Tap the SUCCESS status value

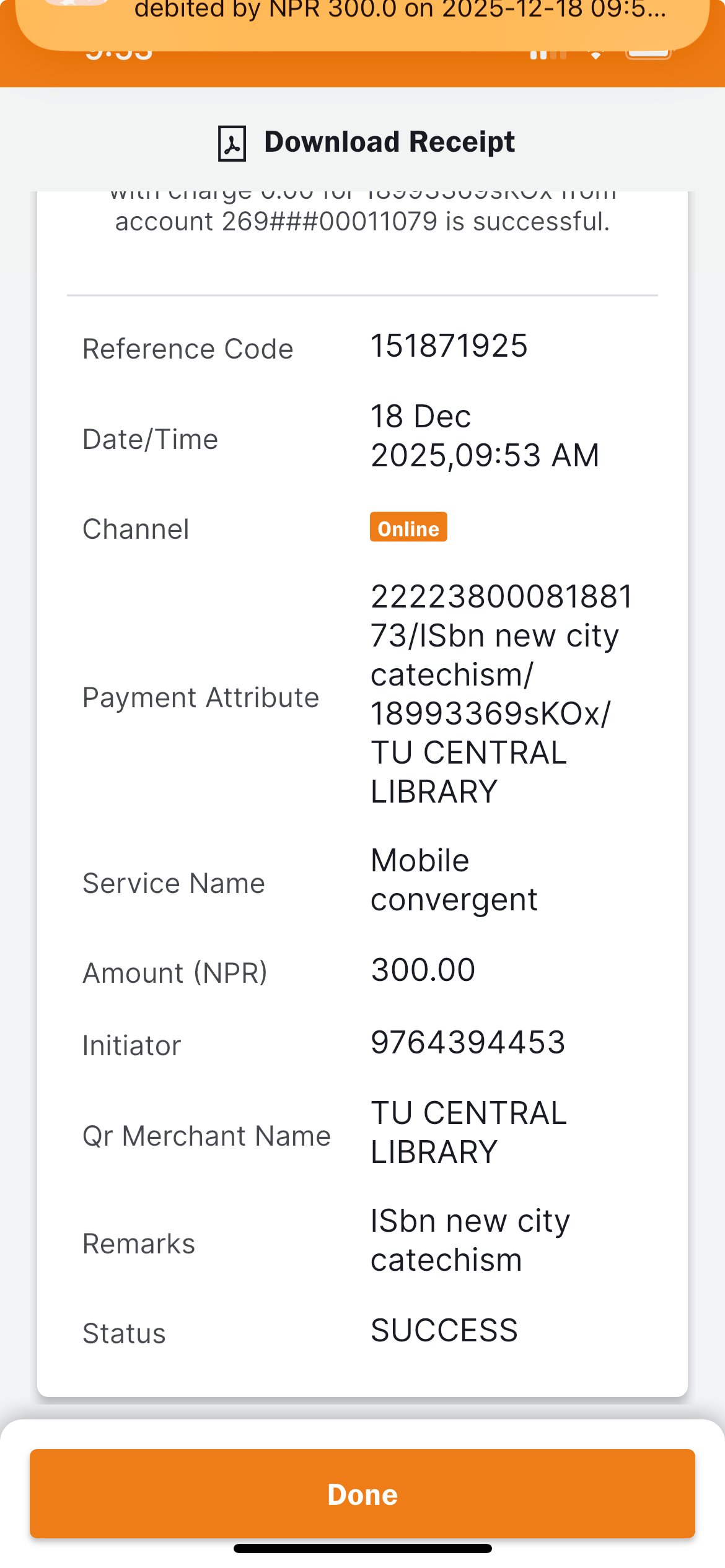(444, 1330)
